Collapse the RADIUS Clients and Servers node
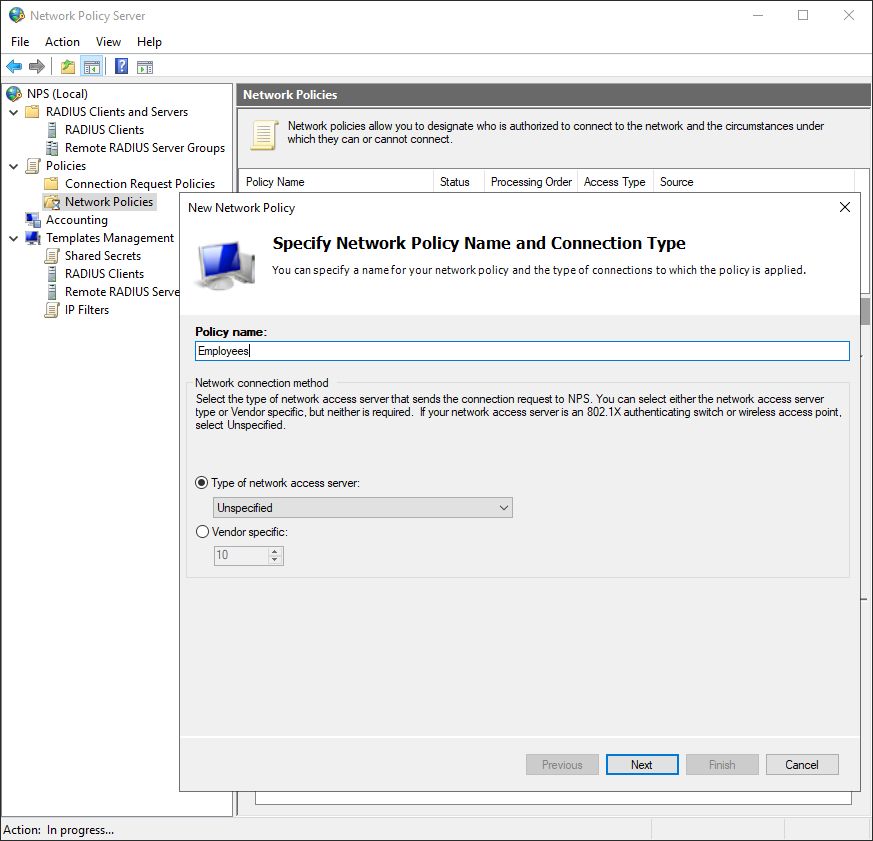The height and width of the screenshot is (841, 873). pyautogui.click(x=14, y=112)
